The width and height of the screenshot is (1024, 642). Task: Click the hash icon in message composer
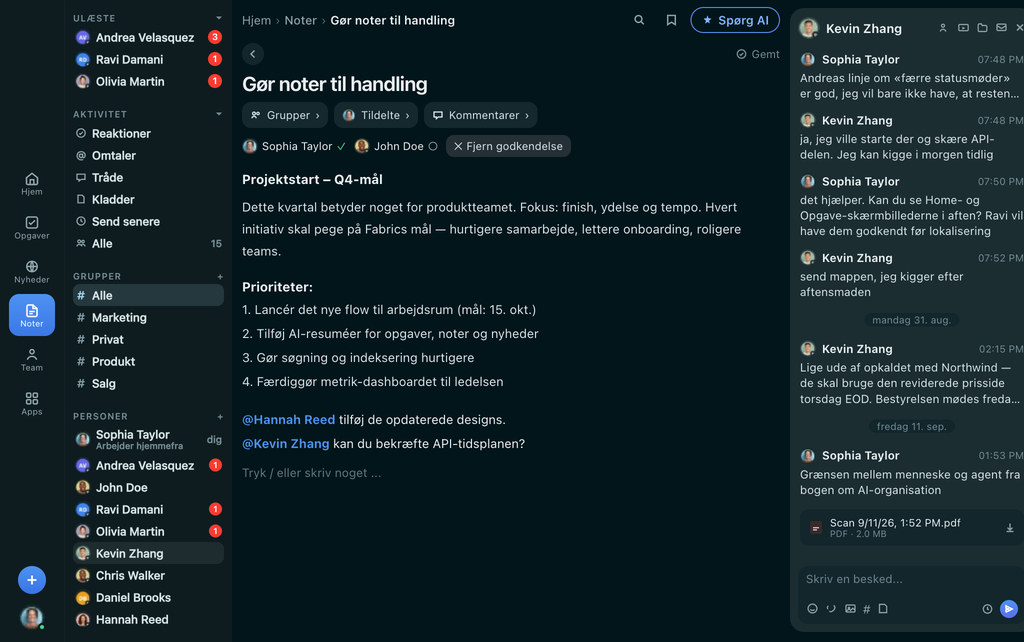click(x=867, y=609)
